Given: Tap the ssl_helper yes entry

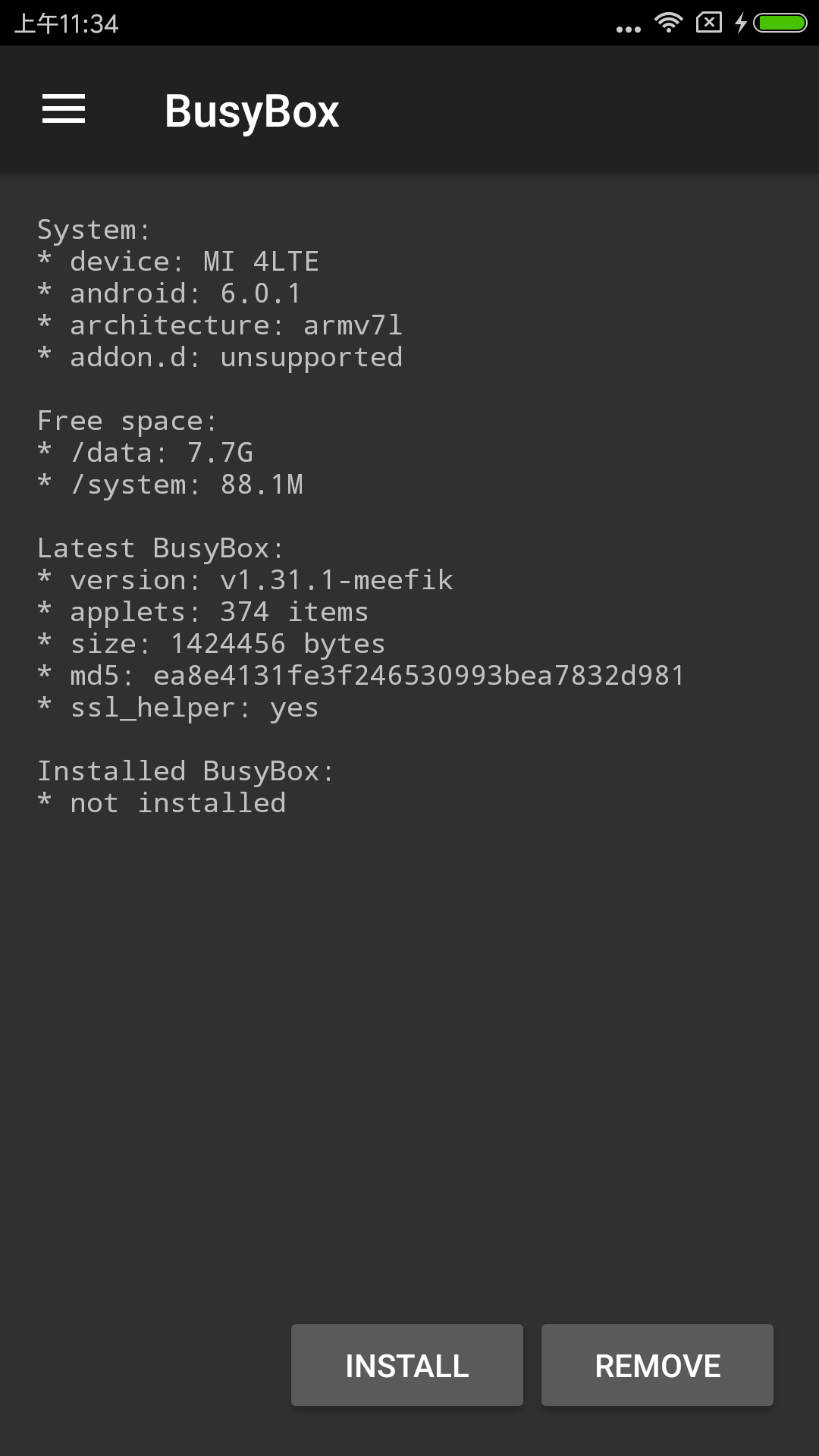Looking at the screenshot, I should [x=178, y=707].
